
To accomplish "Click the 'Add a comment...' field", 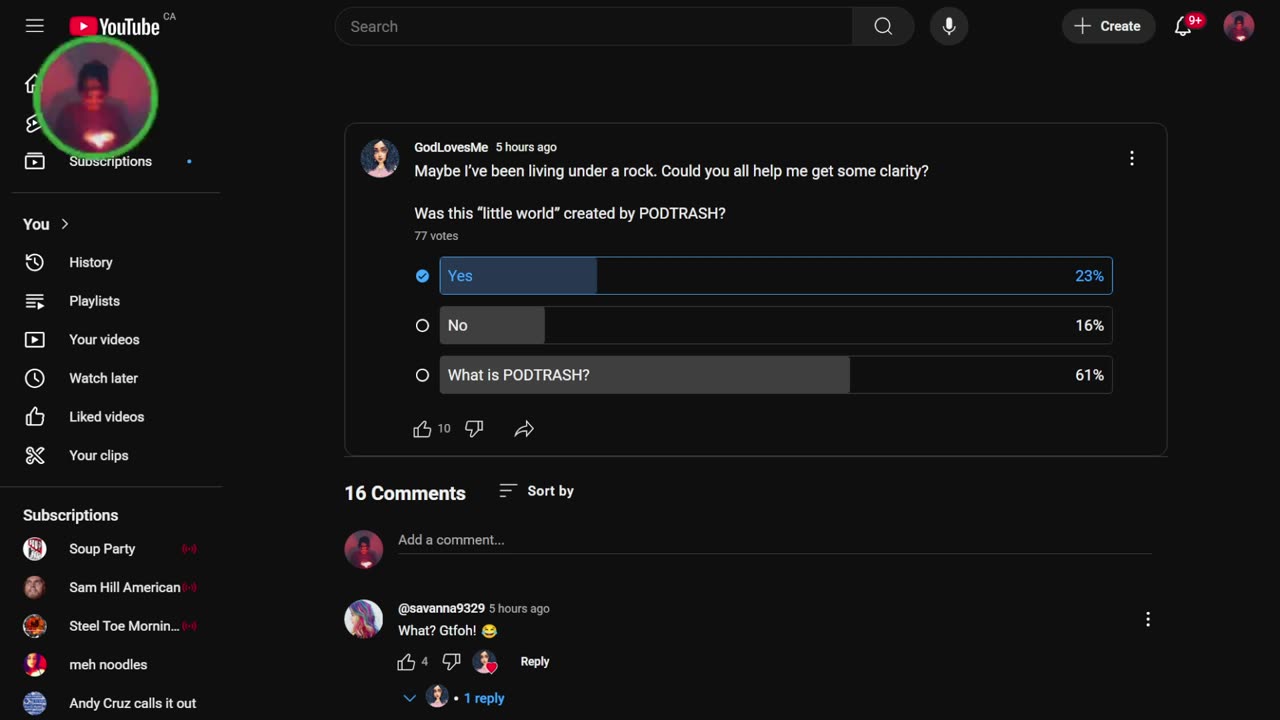I will [774, 540].
